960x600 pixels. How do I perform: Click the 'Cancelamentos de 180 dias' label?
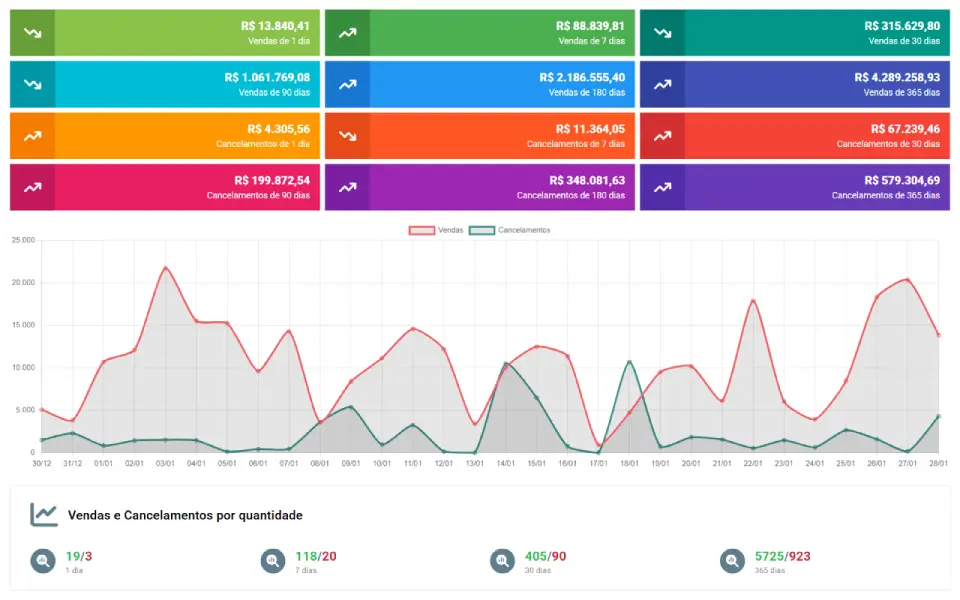point(571,195)
